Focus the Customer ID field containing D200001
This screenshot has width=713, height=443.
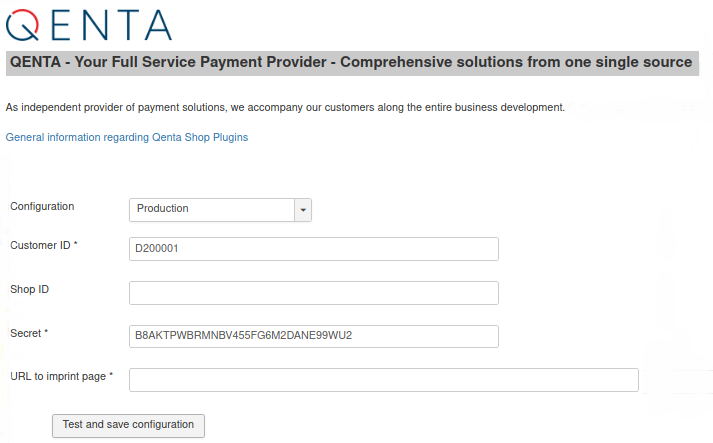pos(314,249)
